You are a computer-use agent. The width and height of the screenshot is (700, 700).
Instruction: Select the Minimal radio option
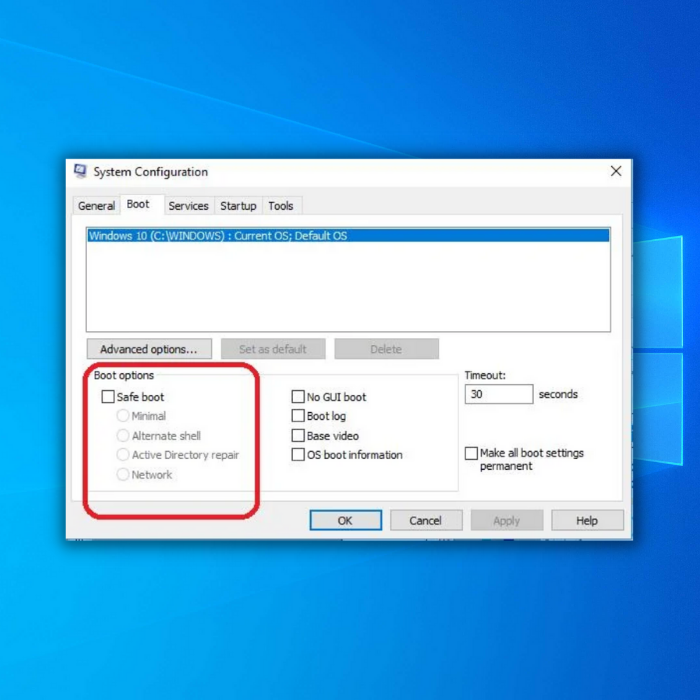pos(123,416)
